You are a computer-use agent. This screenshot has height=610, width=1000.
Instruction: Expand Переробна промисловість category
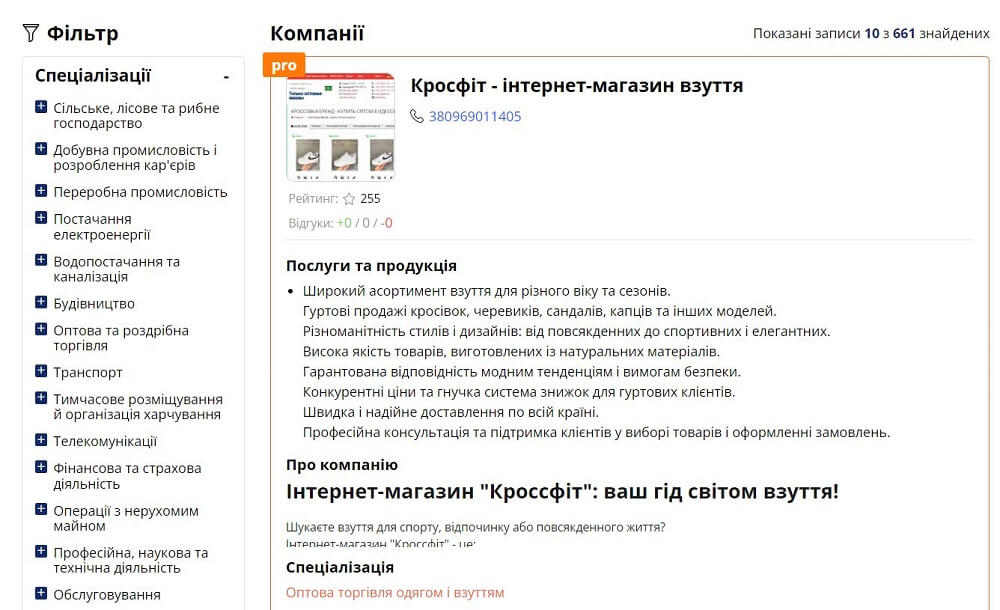click(140, 192)
